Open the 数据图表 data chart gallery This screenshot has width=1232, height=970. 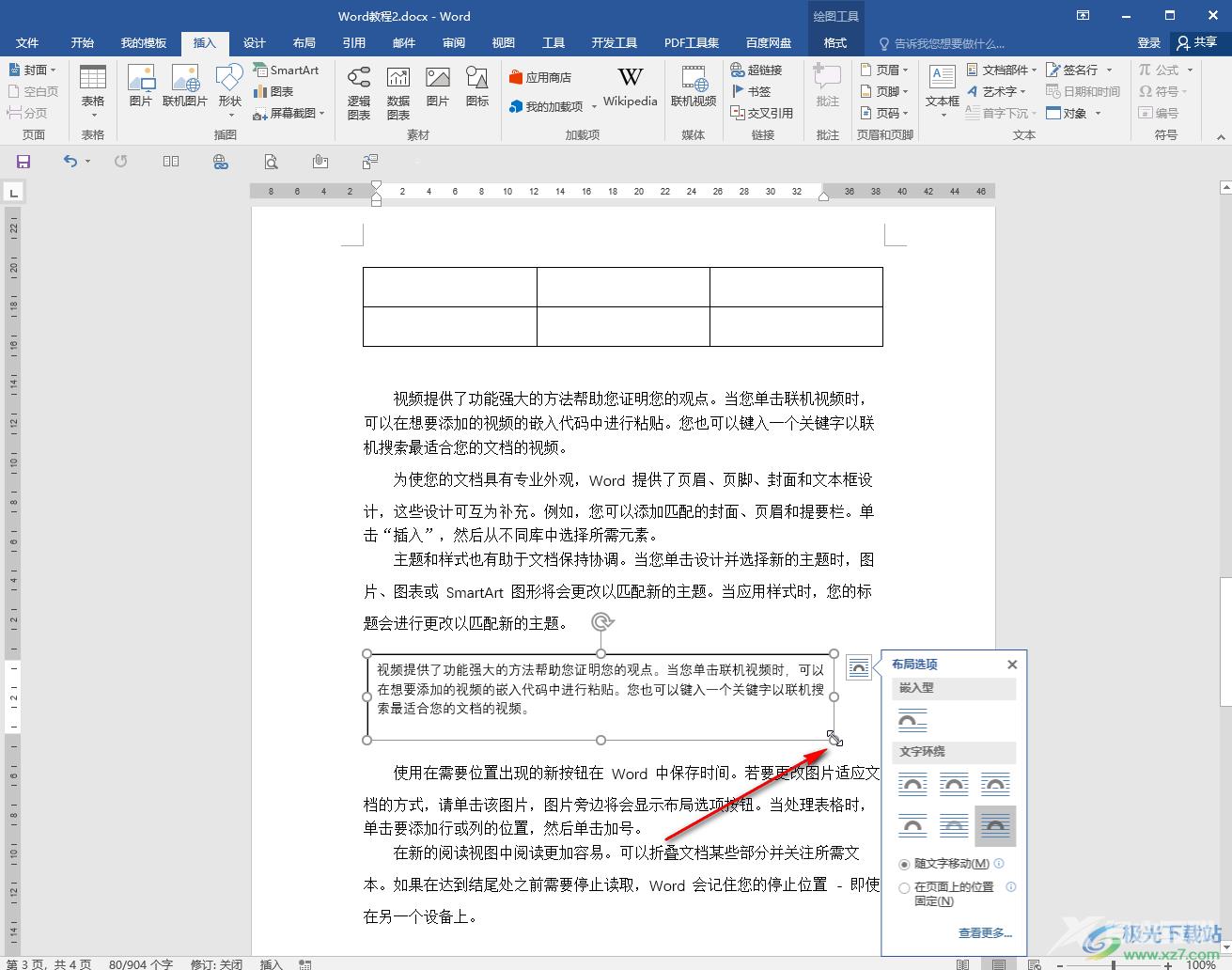[x=398, y=92]
